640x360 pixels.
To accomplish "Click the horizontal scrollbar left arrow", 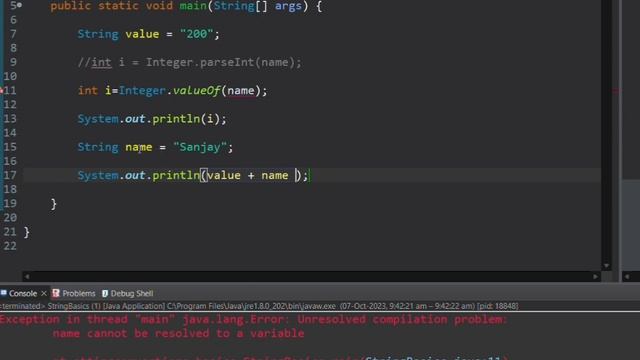I will (x=27, y=276).
